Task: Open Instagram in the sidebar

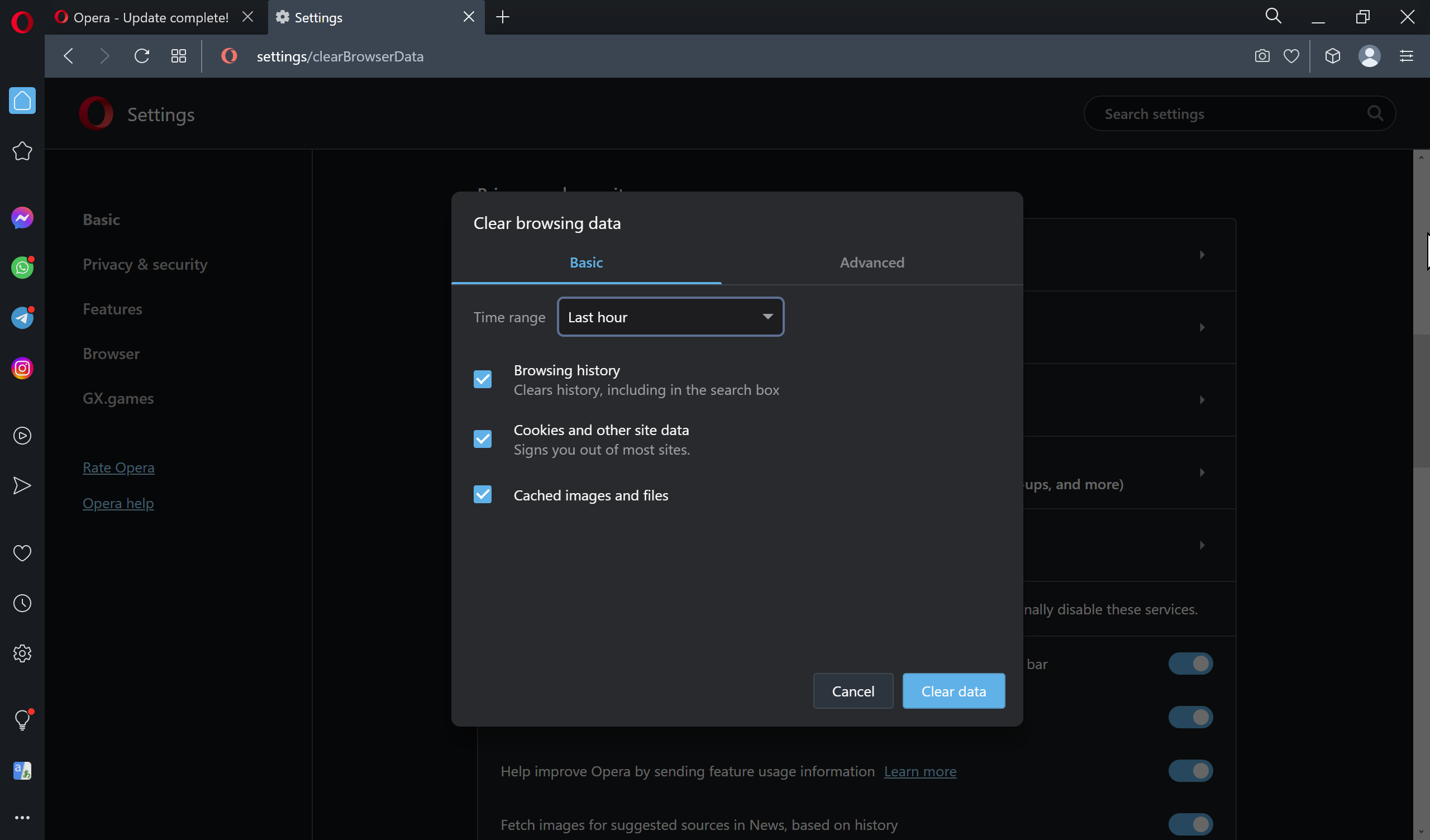Action: (x=22, y=369)
